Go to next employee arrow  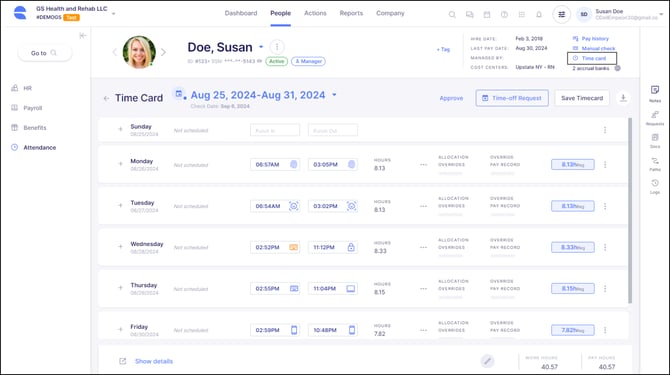tap(163, 52)
